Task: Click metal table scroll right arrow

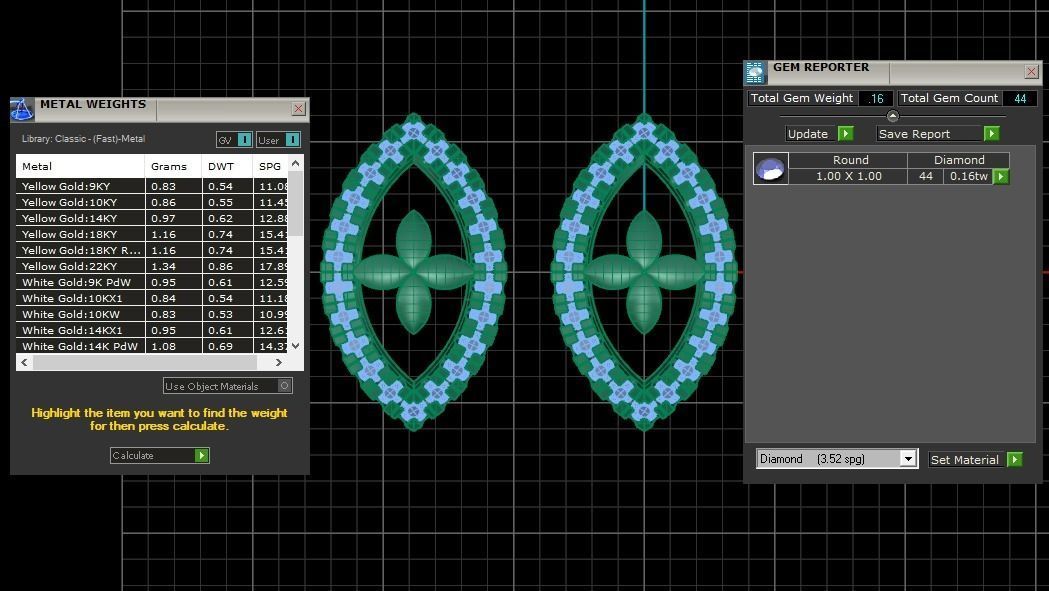Action: [279, 362]
